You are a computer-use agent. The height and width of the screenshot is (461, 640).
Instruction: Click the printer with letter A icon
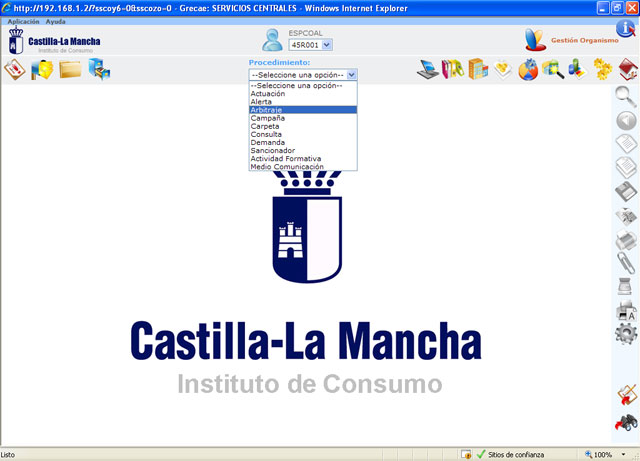[x=626, y=310]
